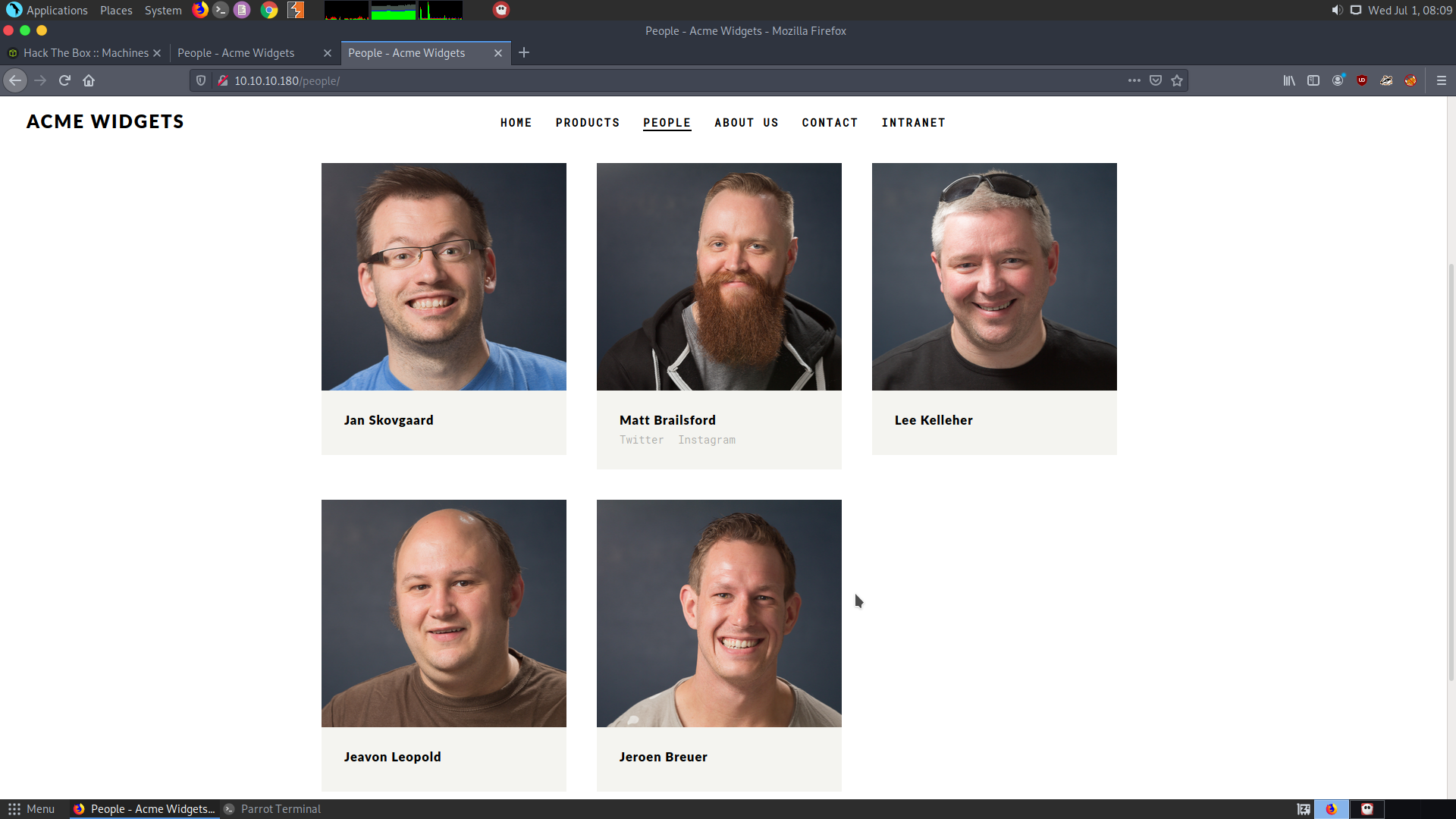Show sidebars using the sidebar icon
Image resolution: width=1456 pixels, height=819 pixels.
[x=1313, y=80]
